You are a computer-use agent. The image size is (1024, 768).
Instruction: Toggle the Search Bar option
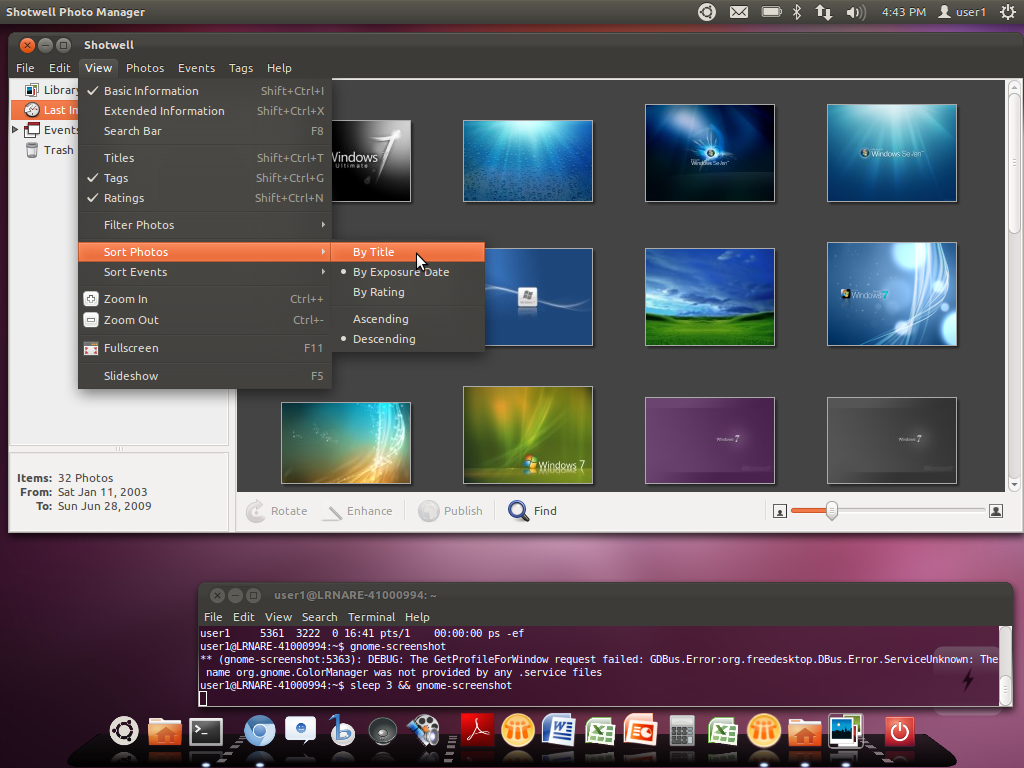click(x=204, y=131)
